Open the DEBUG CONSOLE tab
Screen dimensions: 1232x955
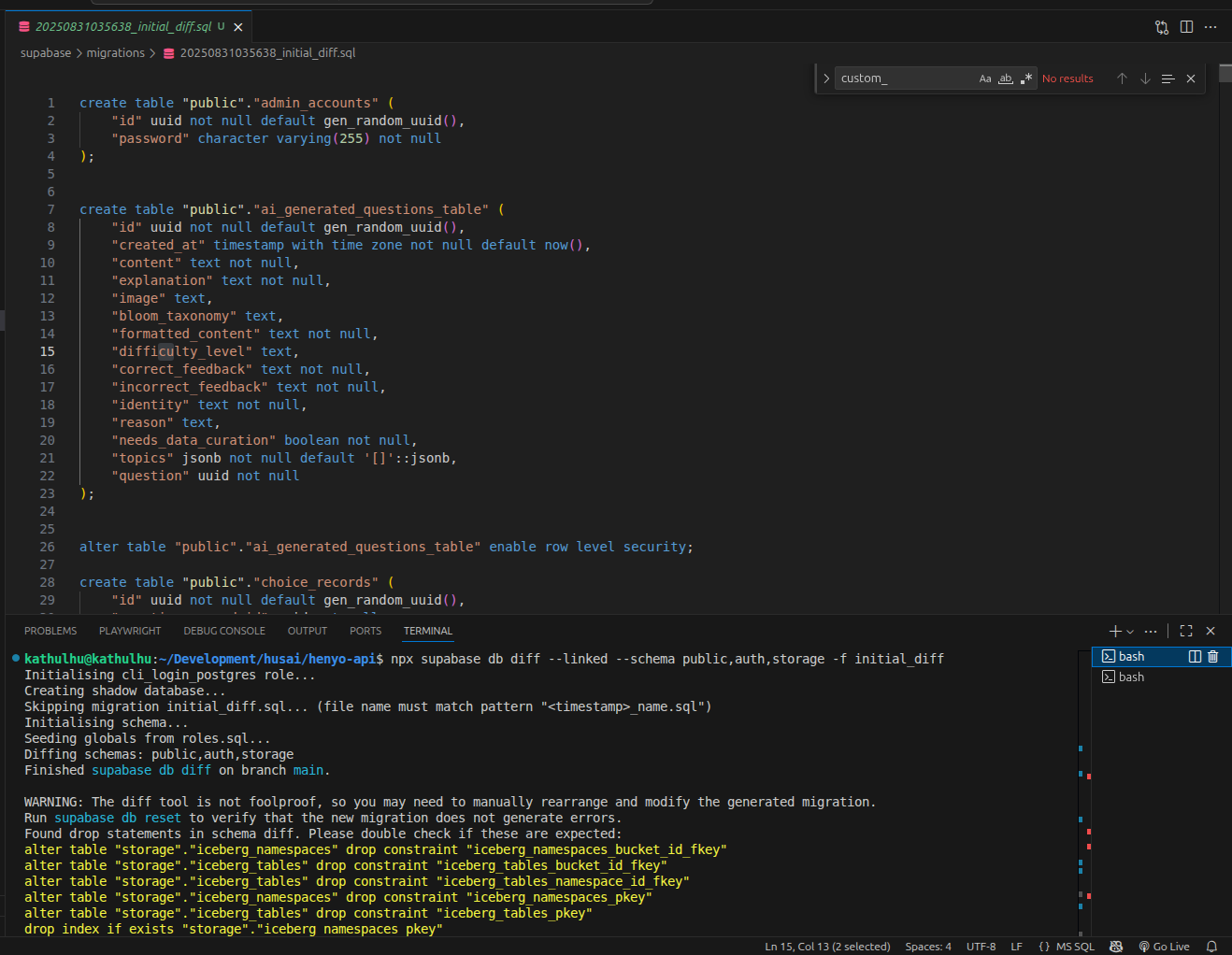[224, 631]
